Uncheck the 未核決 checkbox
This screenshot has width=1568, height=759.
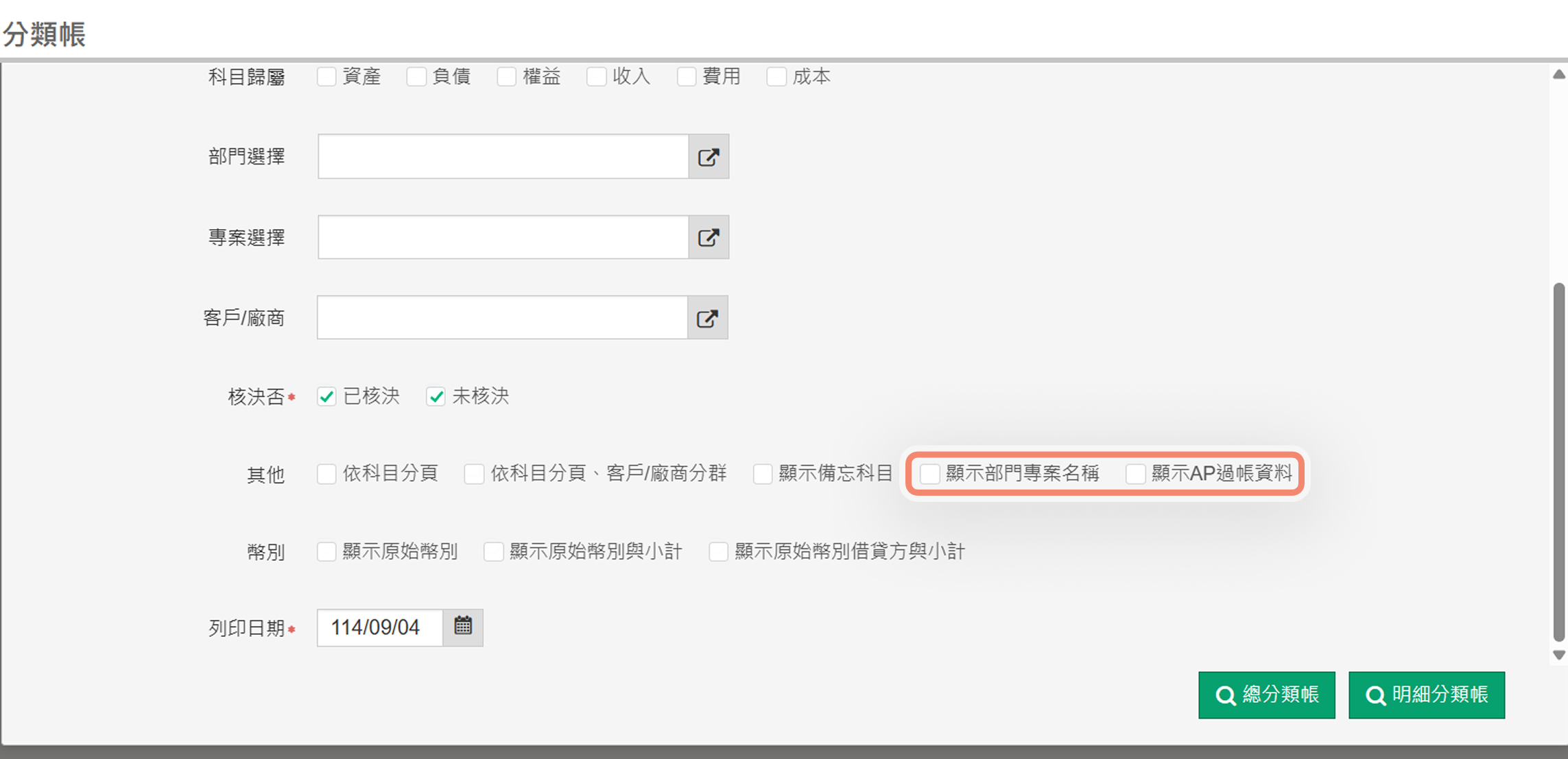tap(436, 396)
